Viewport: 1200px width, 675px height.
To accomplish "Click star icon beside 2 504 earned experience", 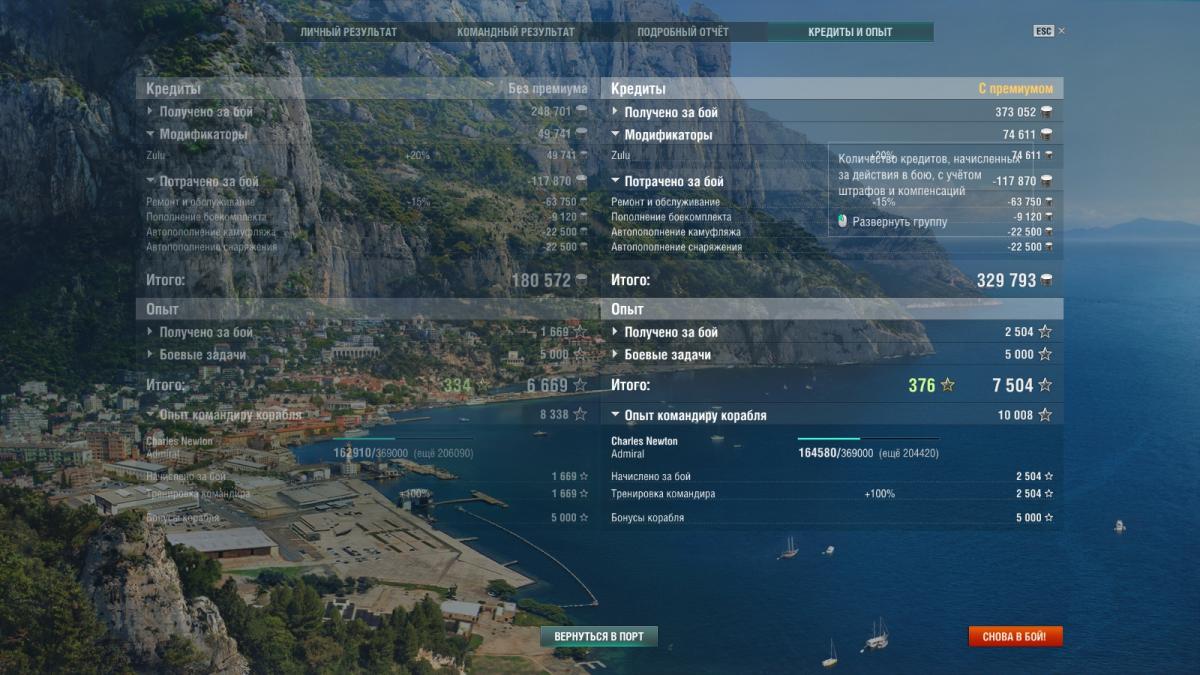I will 1045,332.
